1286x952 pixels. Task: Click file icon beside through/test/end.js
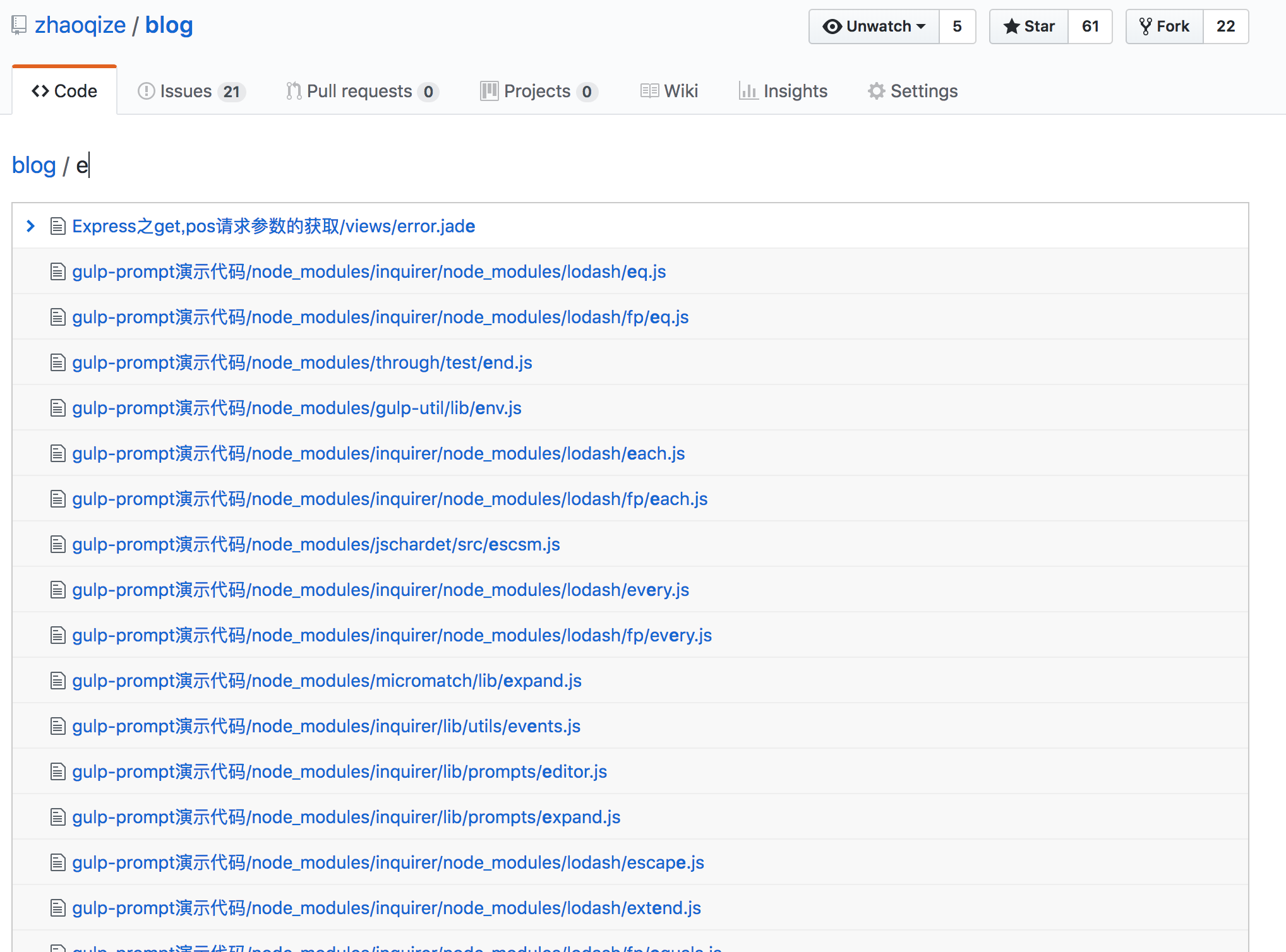pyautogui.click(x=58, y=362)
